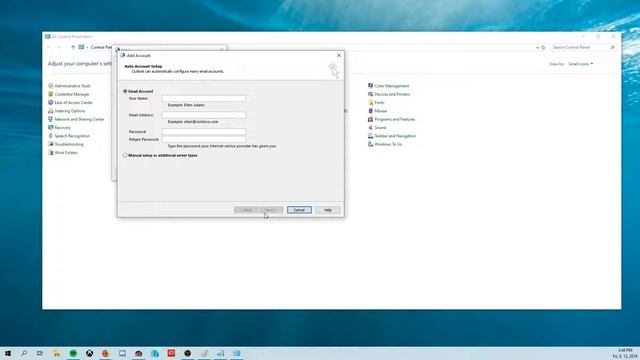Image resolution: width=640 pixels, height=360 pixels.
Task: Open taskbar search magnifier
Action: 24,353
